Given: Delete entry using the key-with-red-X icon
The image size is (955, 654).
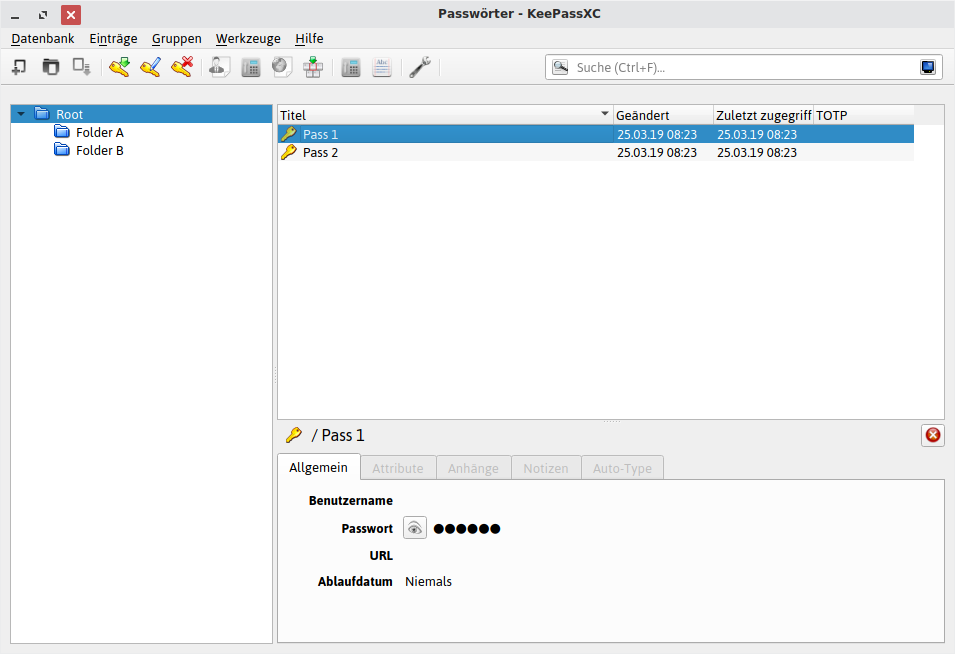Looking at the screenshot, I should pyautogui.click(x=182, y=66).
